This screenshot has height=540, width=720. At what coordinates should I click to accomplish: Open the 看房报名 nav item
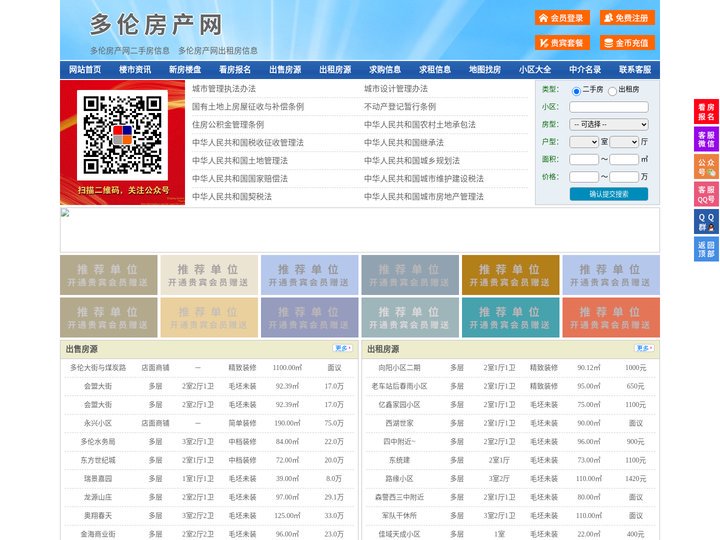pyautogui.click(x=235, y=70)
